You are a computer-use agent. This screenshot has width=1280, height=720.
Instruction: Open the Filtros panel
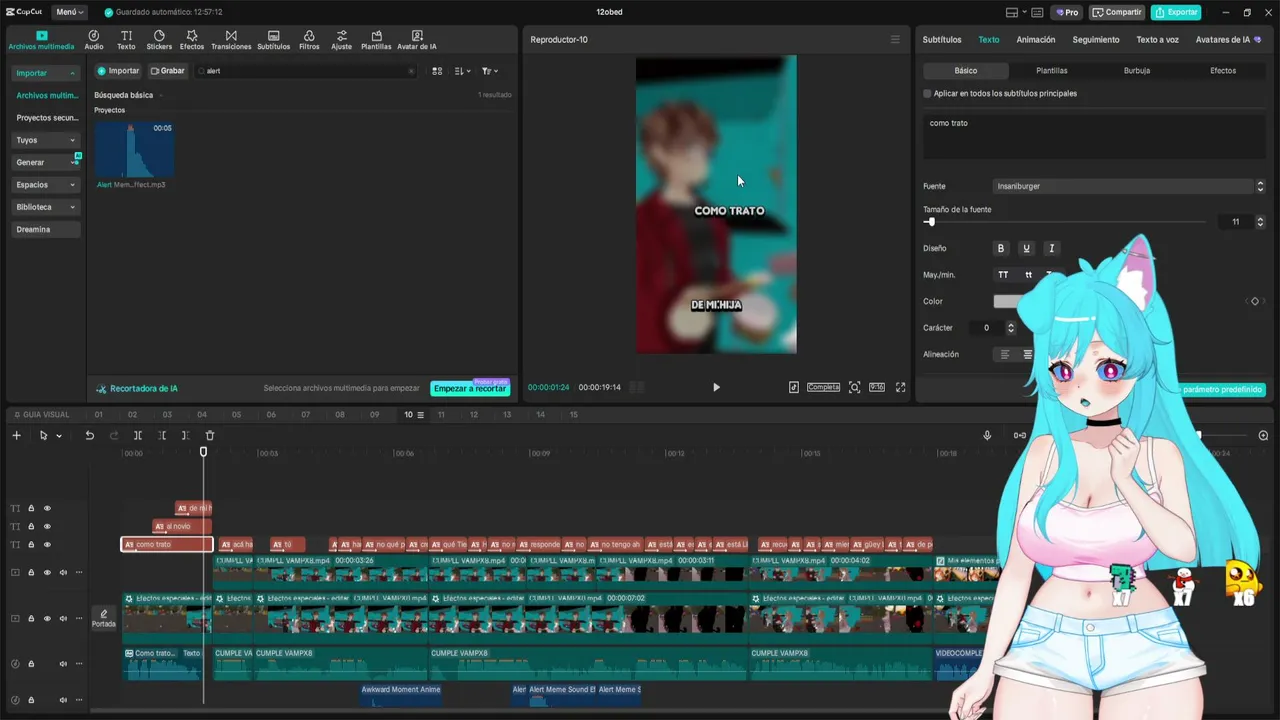[x=309, y=40]
